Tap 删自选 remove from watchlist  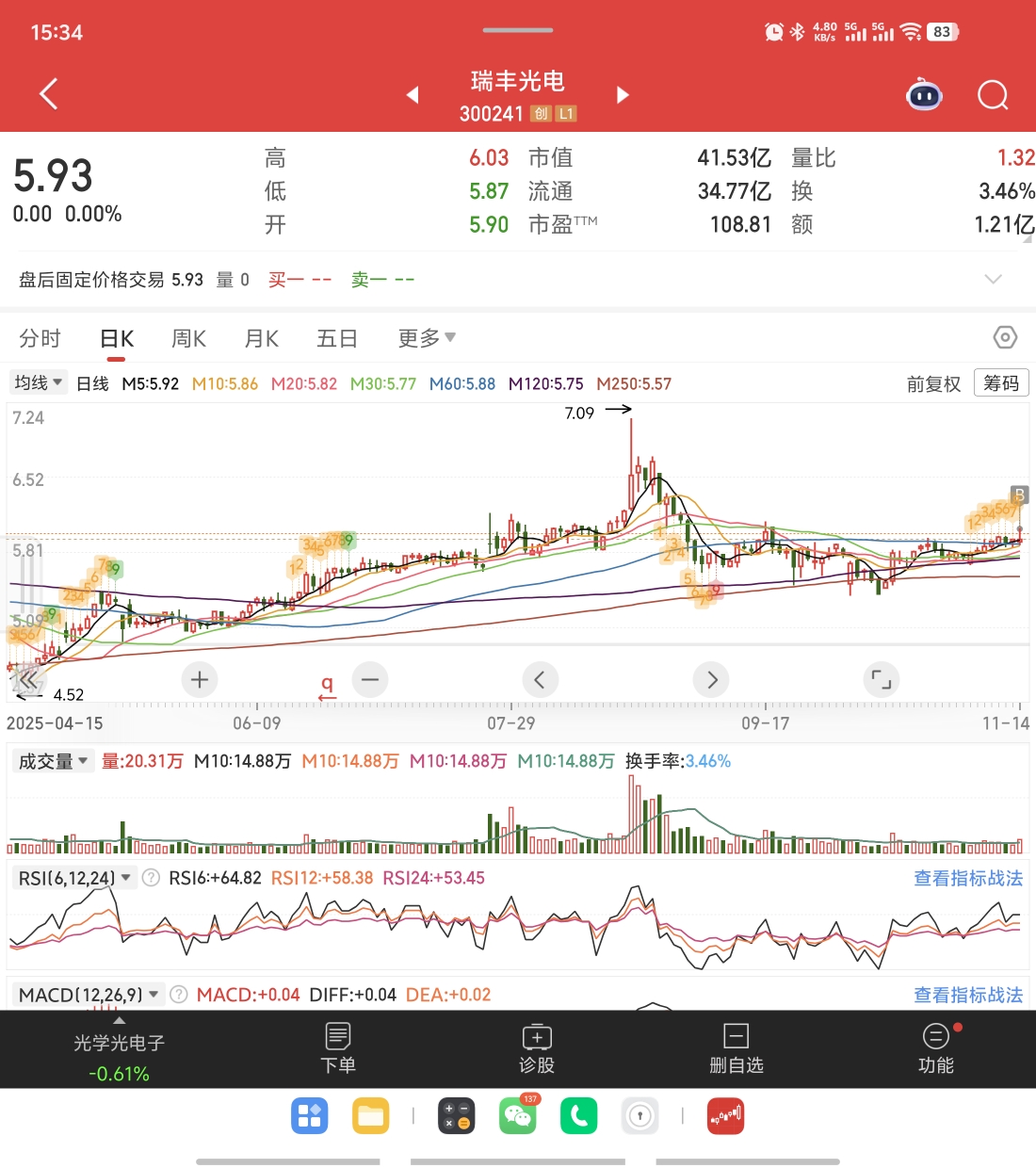pos(736,1047)
